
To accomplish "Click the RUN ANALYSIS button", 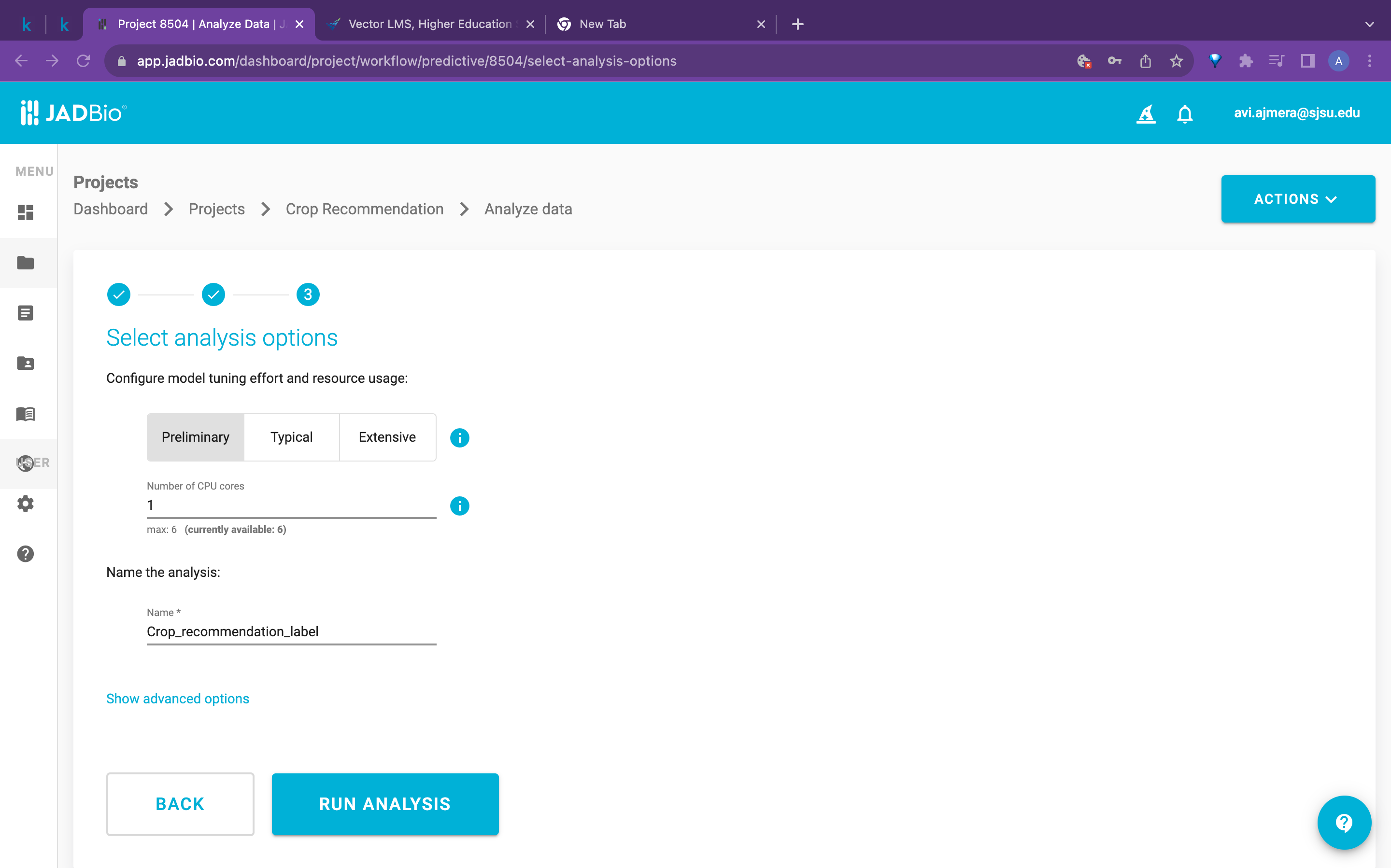I will click(385, 804).
